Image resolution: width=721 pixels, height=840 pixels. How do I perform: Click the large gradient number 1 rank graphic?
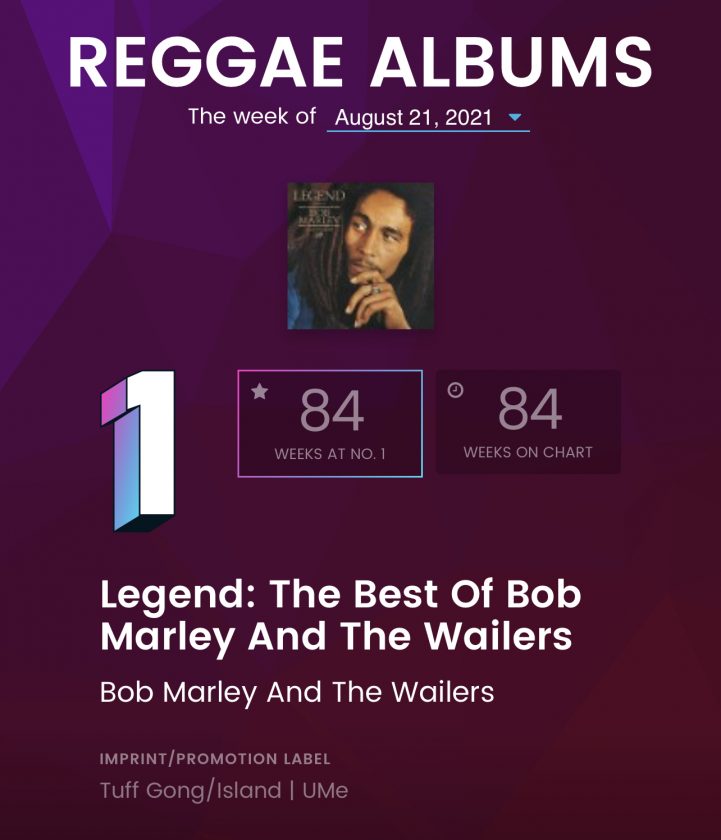click(138, 451)
